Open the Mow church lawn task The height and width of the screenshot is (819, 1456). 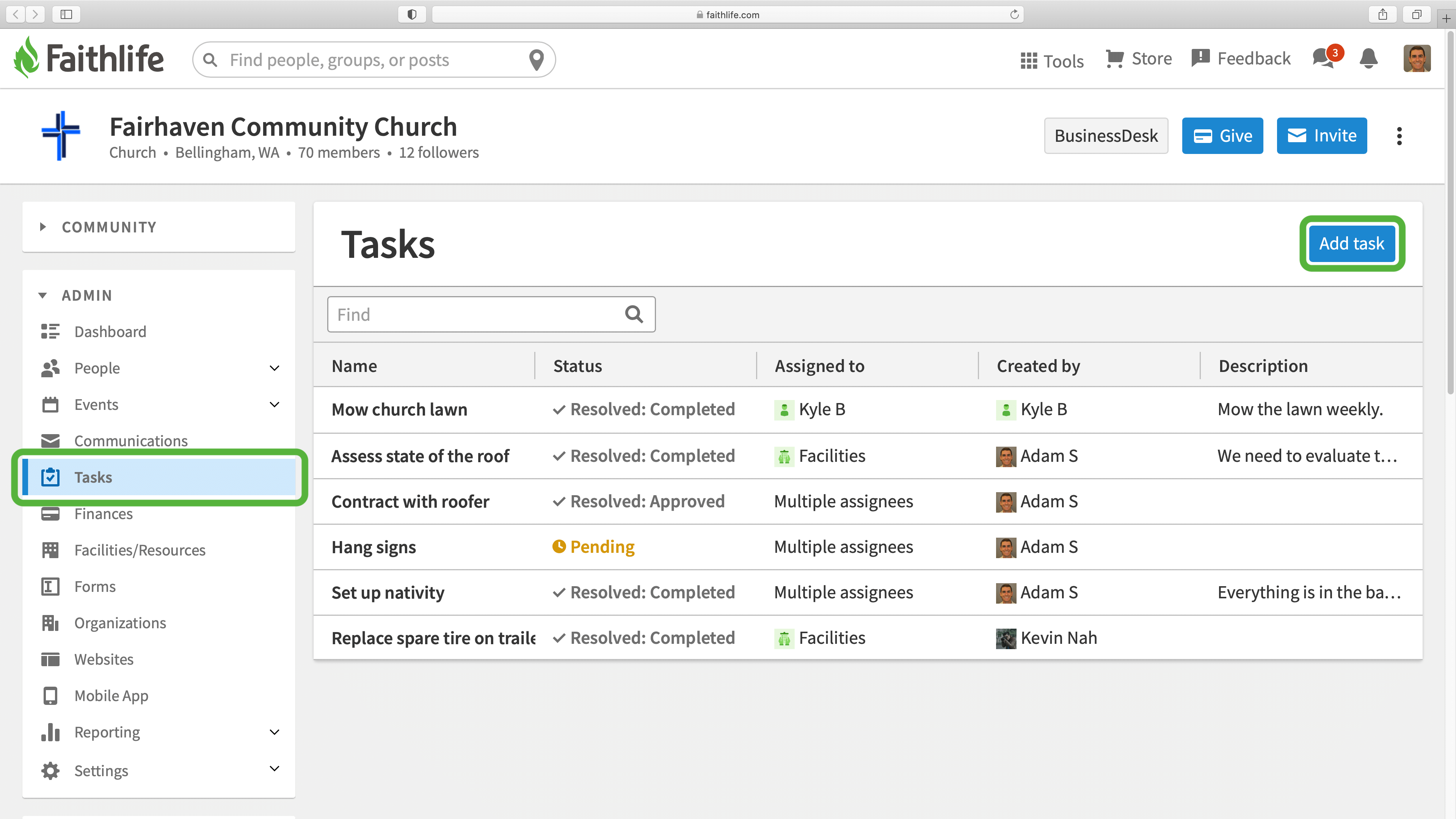tap(399, 409)
